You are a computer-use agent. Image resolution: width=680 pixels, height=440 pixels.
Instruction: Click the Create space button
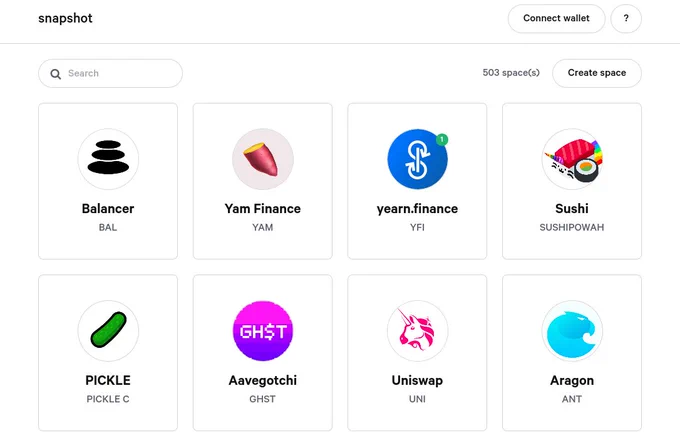tap(597, 73)
